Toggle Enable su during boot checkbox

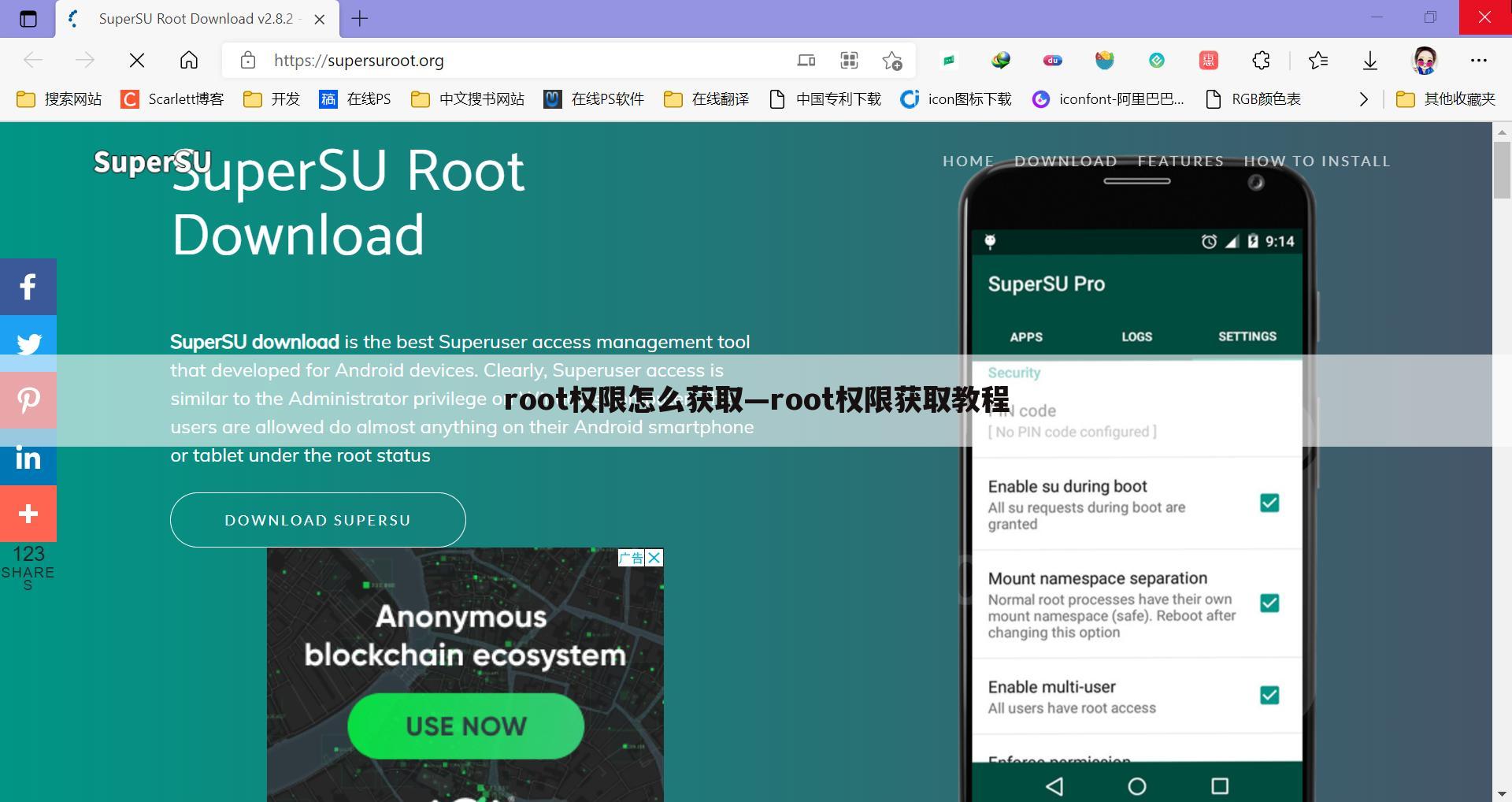pyautogui.click(x=1269, y=503)
